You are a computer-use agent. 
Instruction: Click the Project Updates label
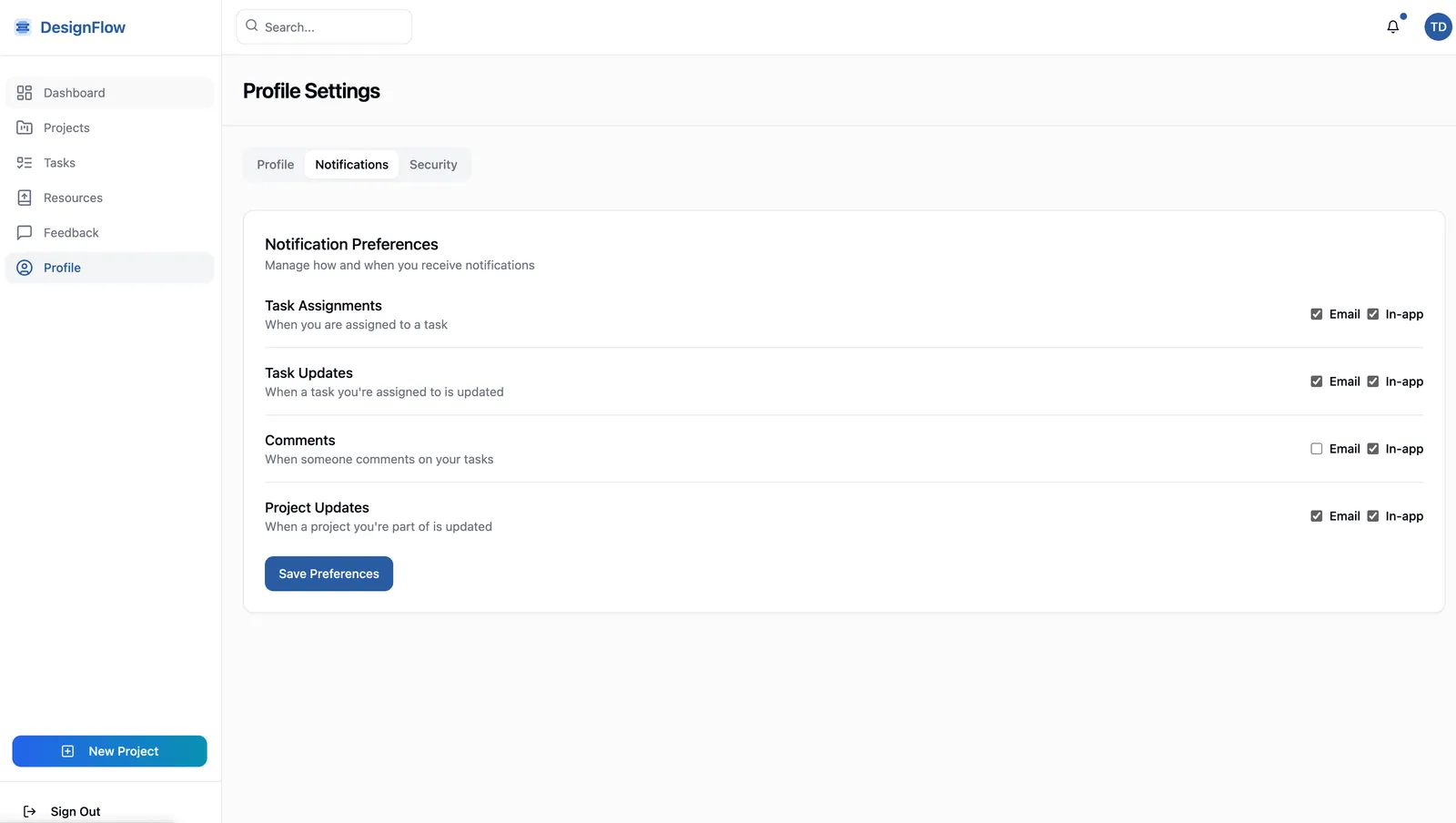[317, 508]
